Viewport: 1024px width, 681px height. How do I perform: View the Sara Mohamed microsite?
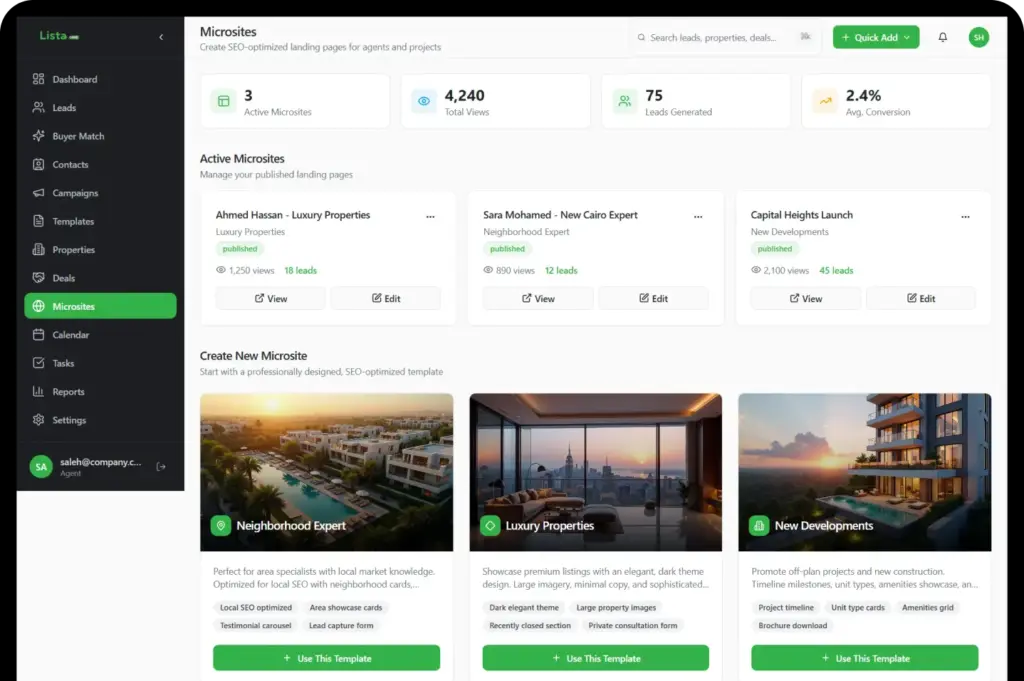538,298
